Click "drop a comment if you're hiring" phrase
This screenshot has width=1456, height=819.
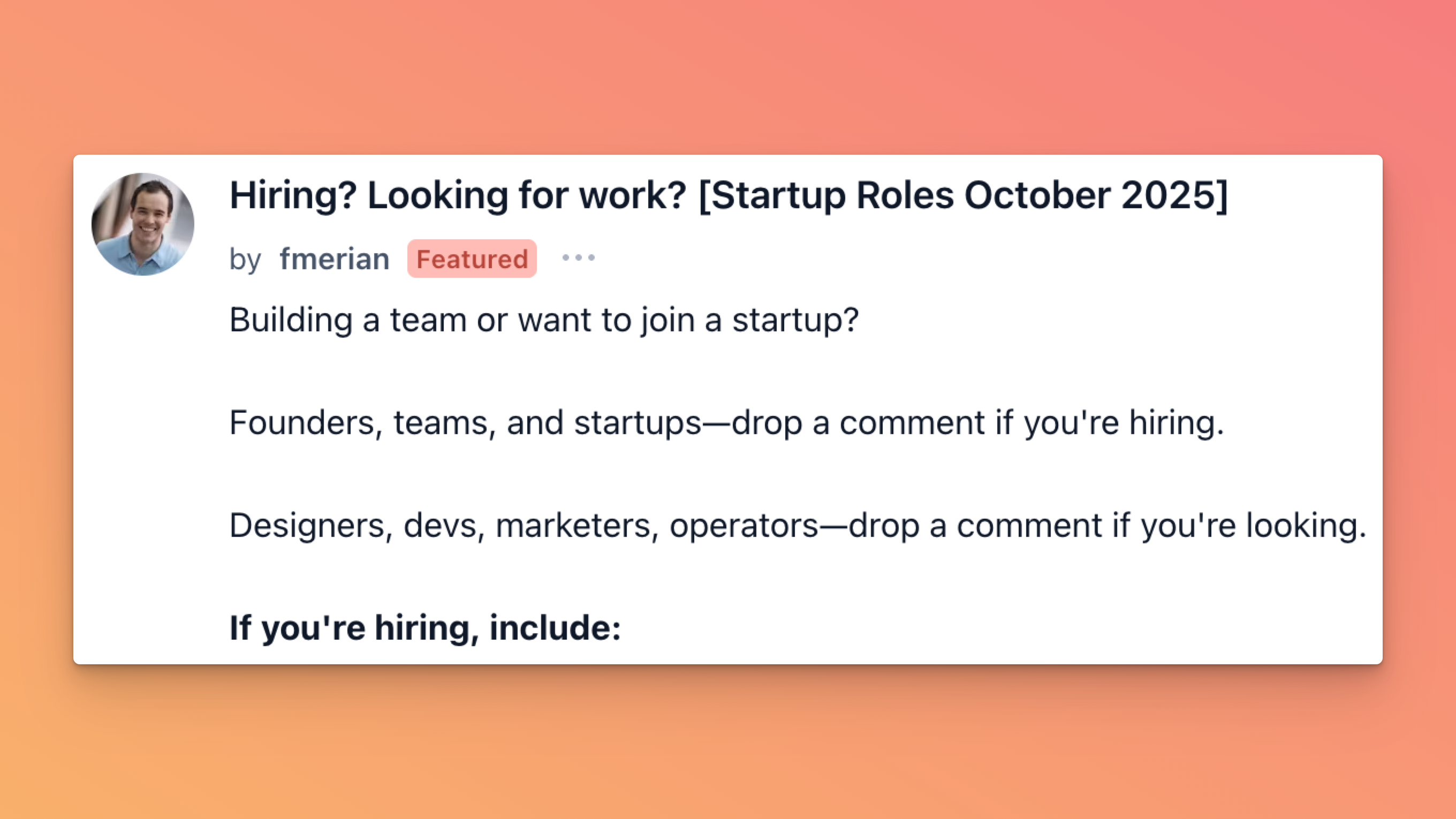[978, 423]
